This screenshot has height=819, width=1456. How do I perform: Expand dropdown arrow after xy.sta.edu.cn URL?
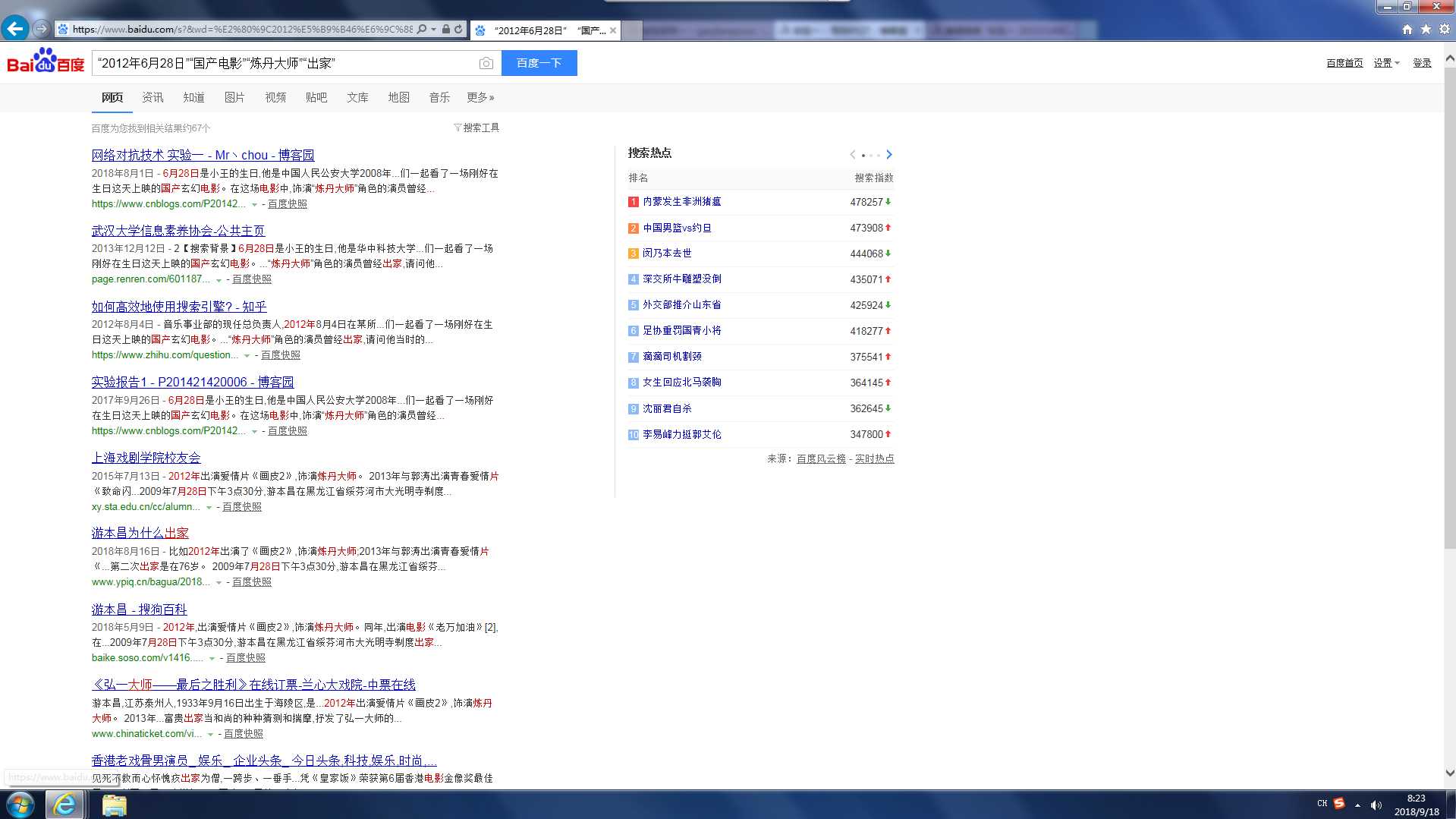[x=209, y=508]
